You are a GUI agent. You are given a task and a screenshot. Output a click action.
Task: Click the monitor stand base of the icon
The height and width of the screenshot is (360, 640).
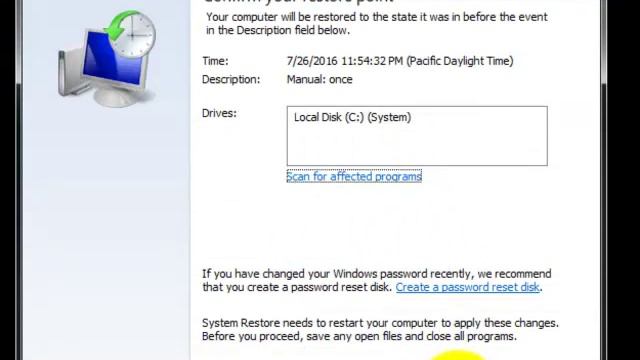click(x=118, y=98)
